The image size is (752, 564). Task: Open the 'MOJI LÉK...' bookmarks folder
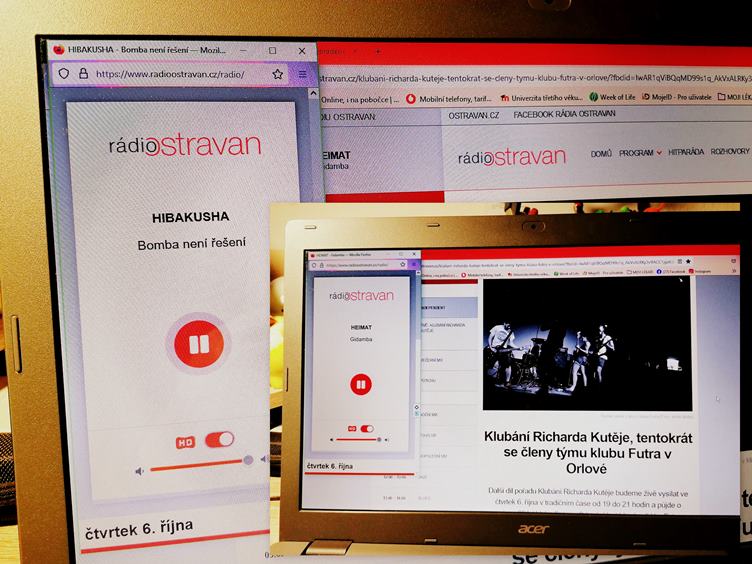[x=734, y=97]
